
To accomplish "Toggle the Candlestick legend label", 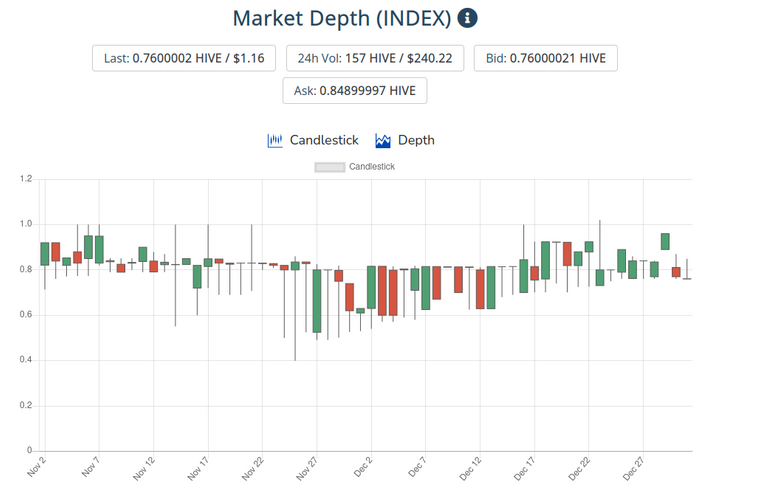I will coord(372,167).
